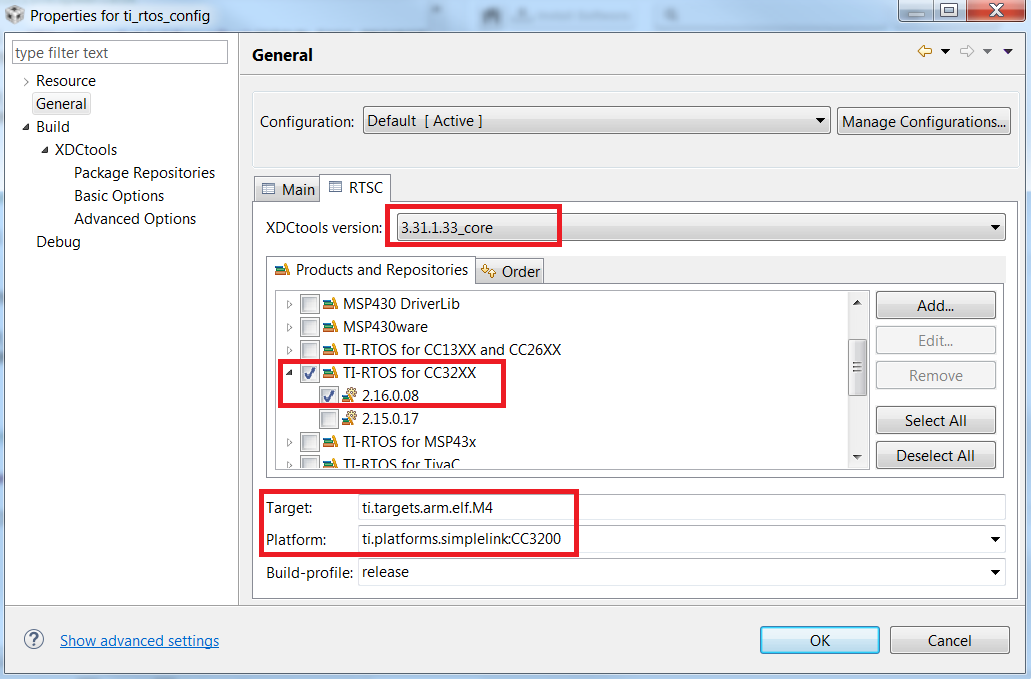Viewport: 1031px width, 679px height.
Task: Click the MSP430ware product icon
Action: (331, 327)
